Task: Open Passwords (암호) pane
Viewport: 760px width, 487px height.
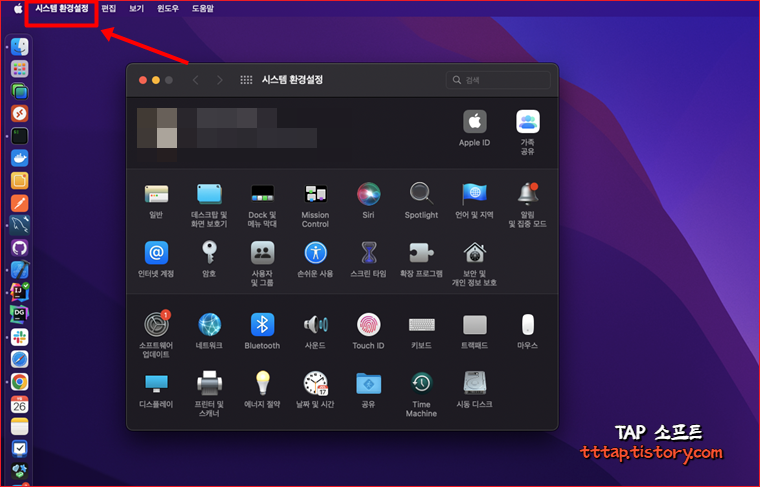Action: (209, 252)
